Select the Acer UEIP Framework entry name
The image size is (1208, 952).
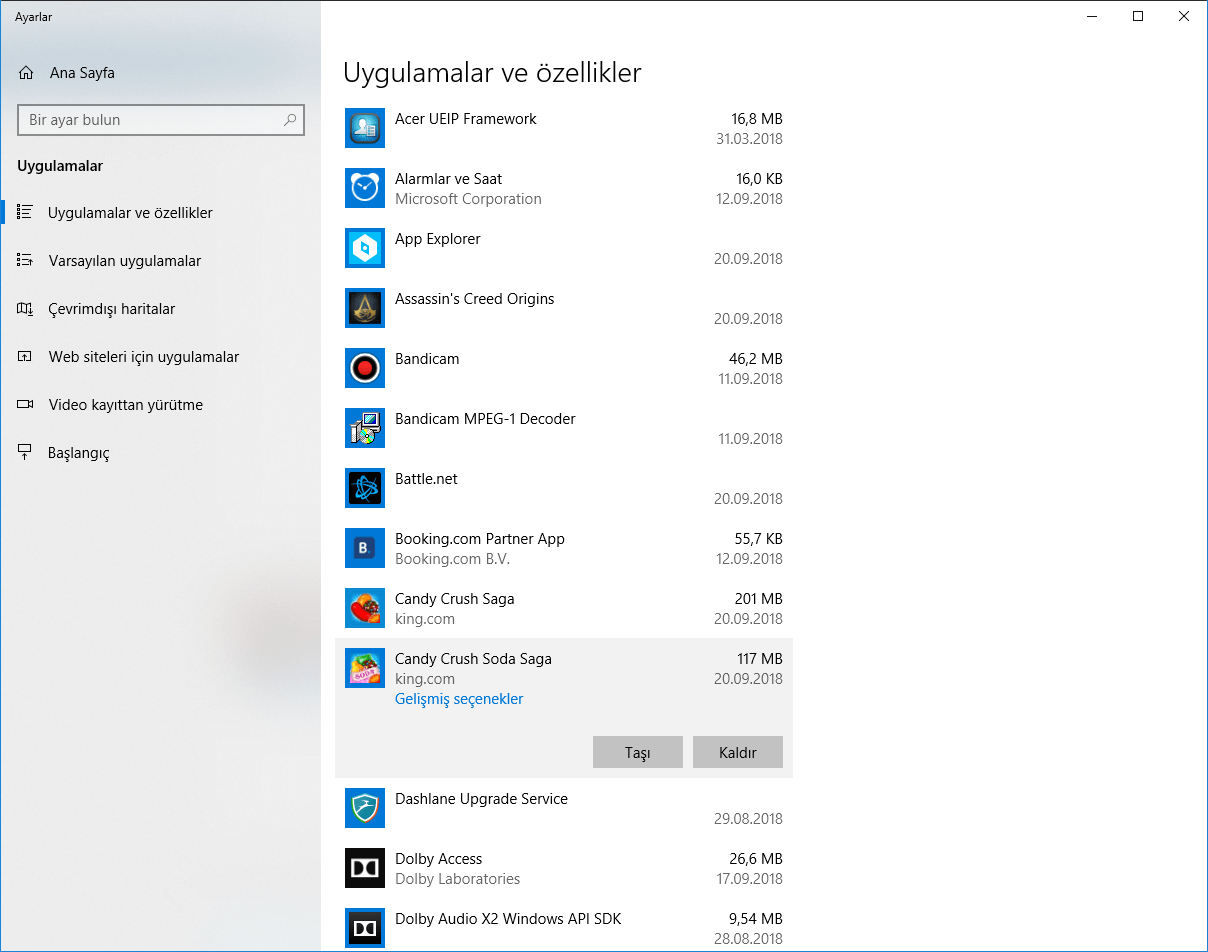[466, 119]
